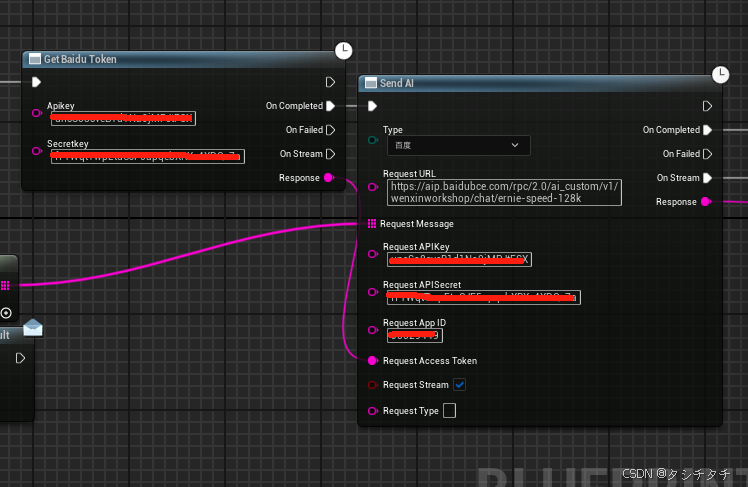Click On Completed pin of Get Baidu Token

point(330,106)
